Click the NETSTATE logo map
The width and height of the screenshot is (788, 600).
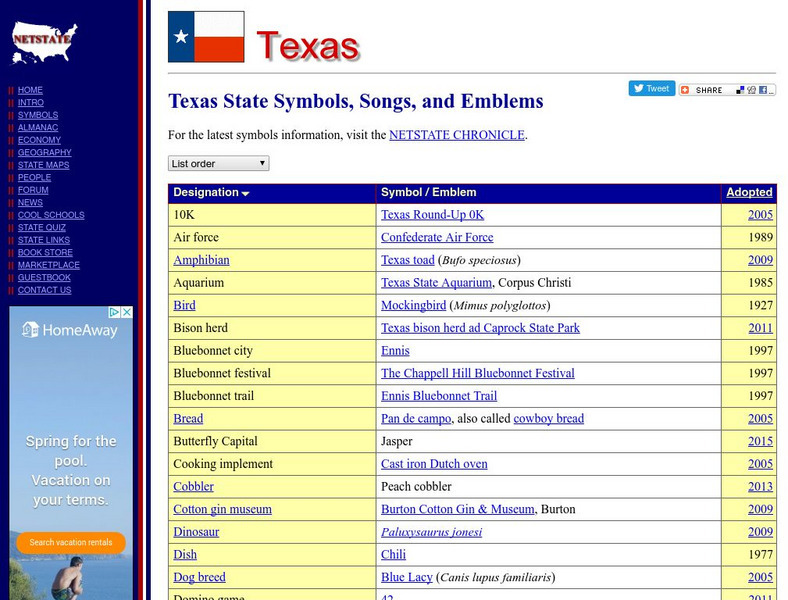pyautogui.click(x=44, y=43)
